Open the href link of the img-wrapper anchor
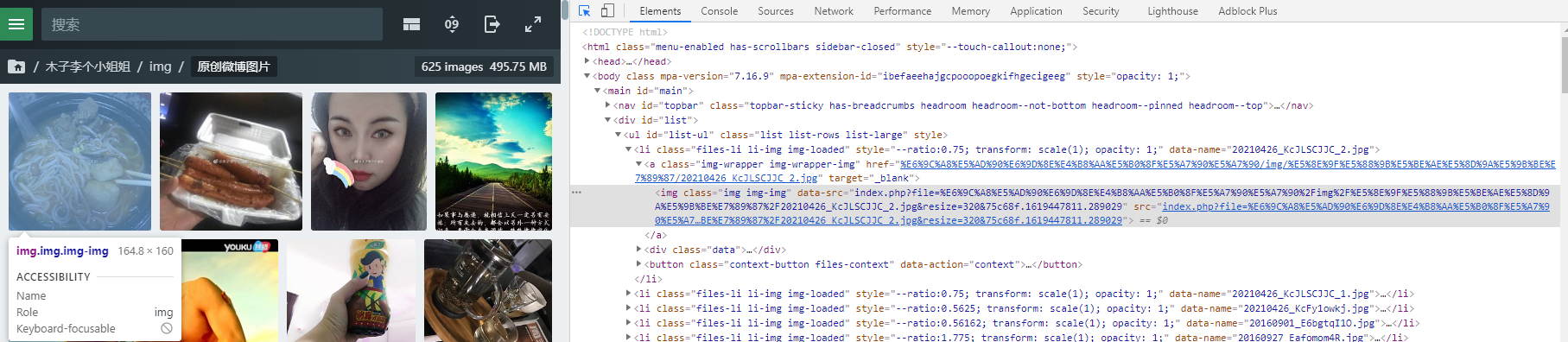 [x=1095, y=171]
